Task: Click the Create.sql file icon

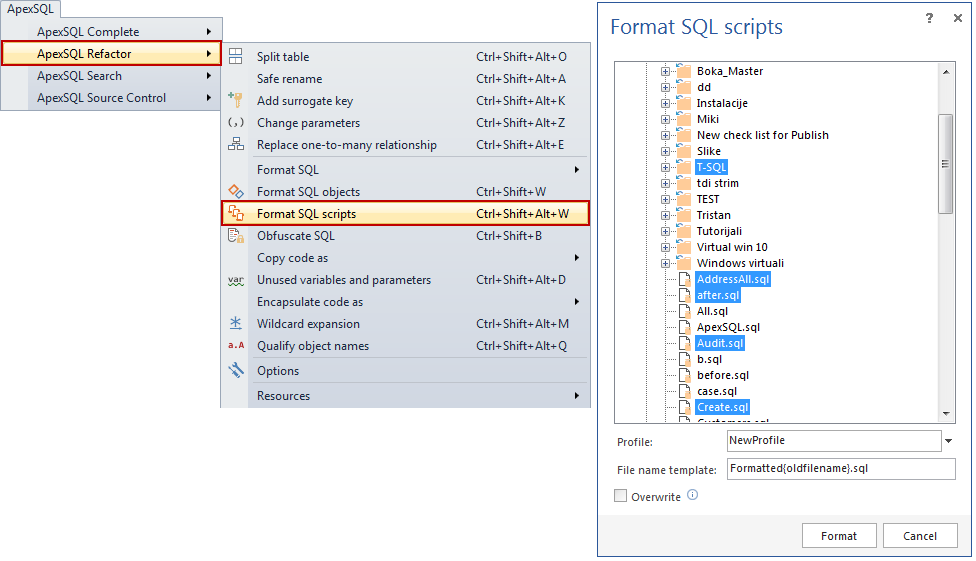Action: (x=685, y=407)
